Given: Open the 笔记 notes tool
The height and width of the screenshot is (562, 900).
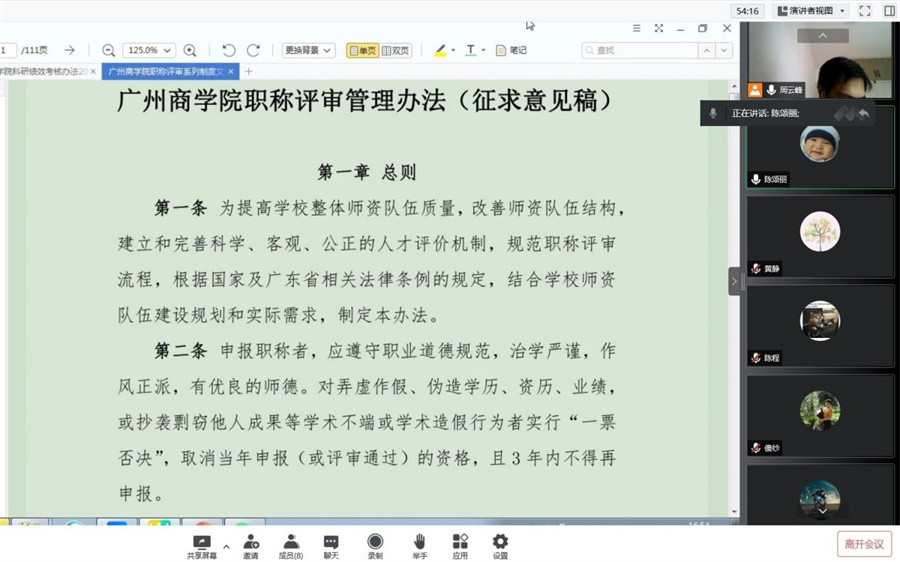Looking at the screenshot, I should (x=511, y=50).
